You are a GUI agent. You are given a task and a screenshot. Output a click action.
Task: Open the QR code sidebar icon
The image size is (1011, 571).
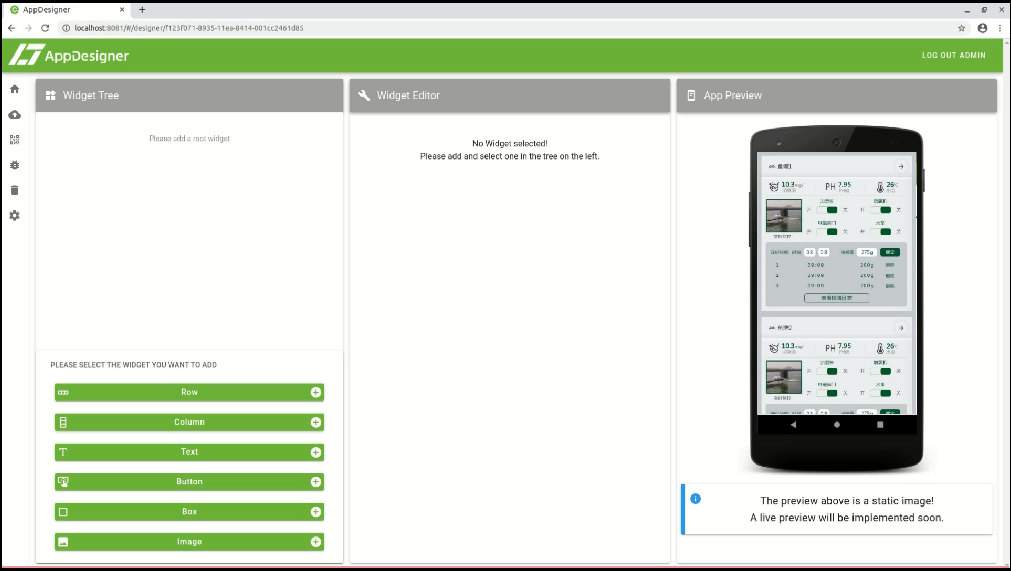pos(14,140)
